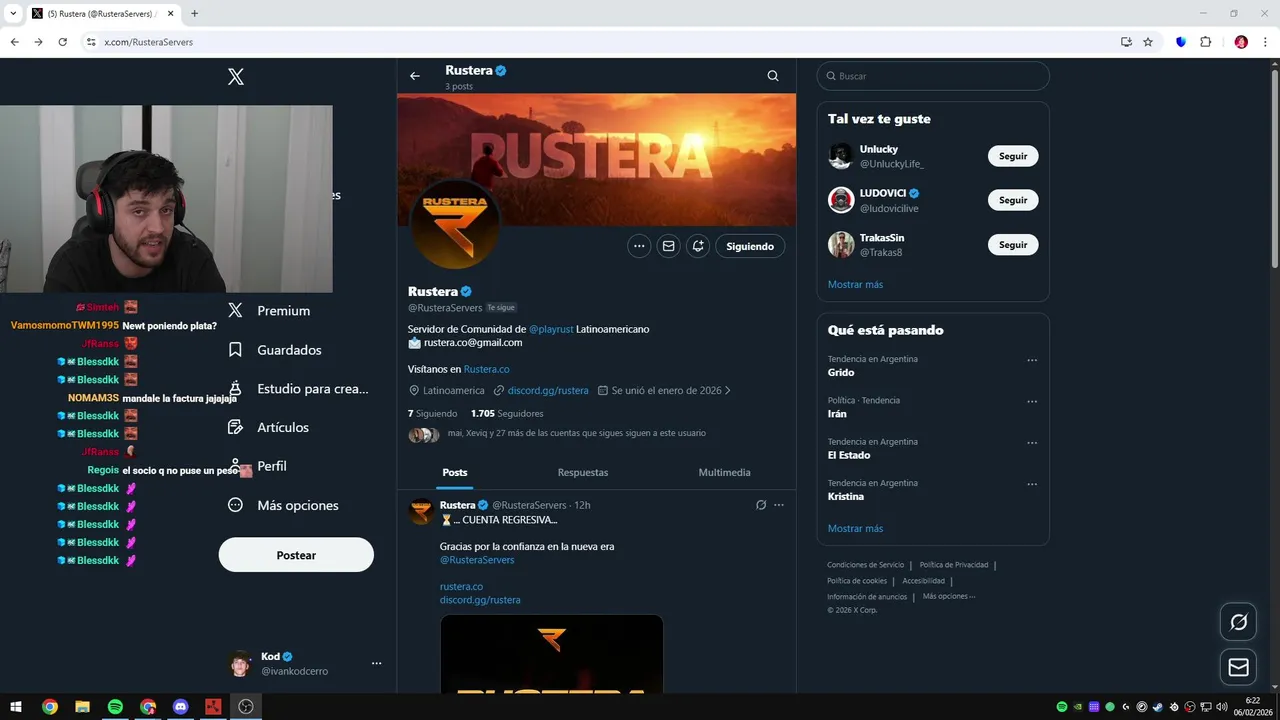Open the Unlucky profile avatar

[841, 156]
